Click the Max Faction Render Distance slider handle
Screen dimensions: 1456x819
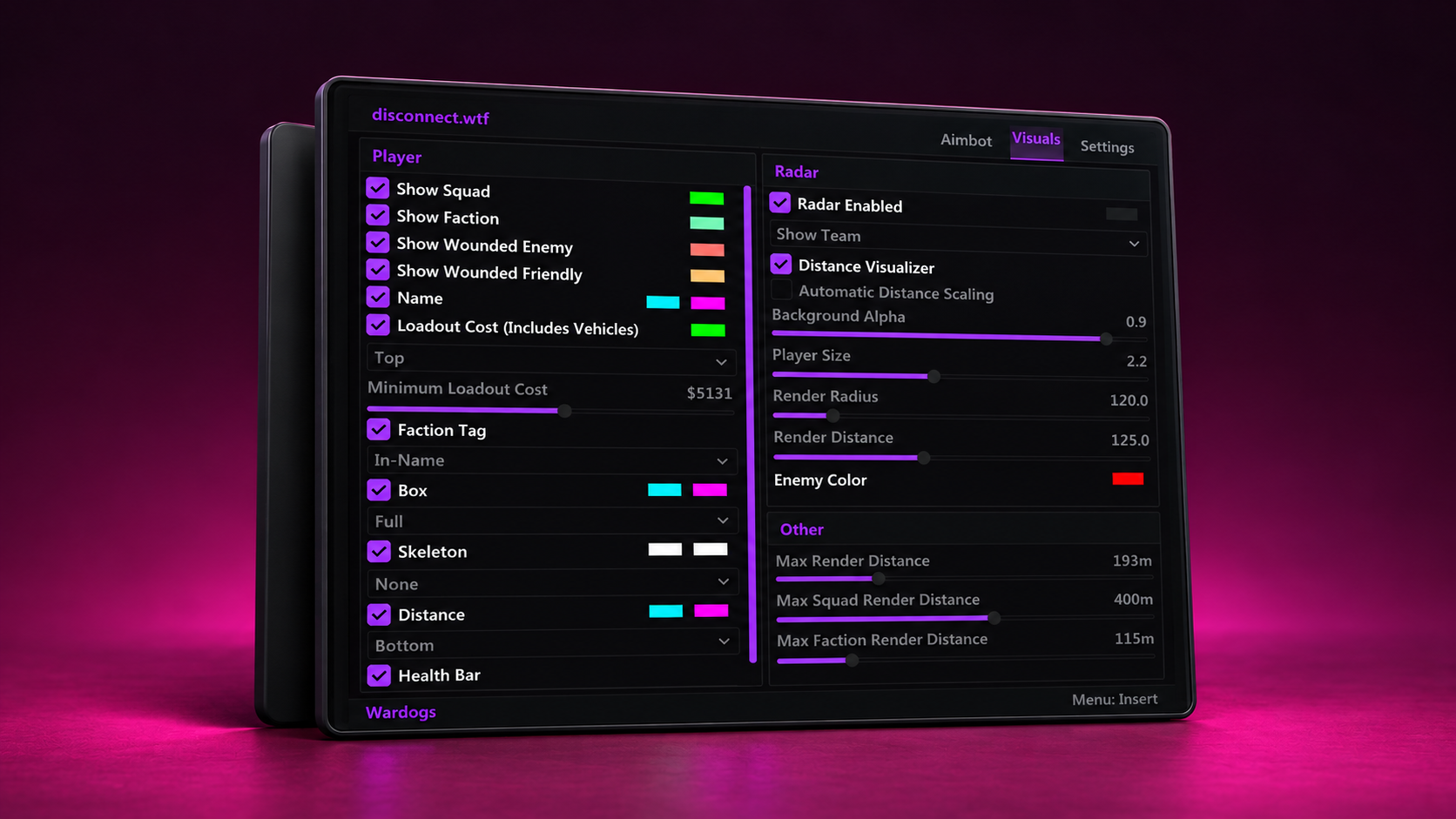point(853,661)
